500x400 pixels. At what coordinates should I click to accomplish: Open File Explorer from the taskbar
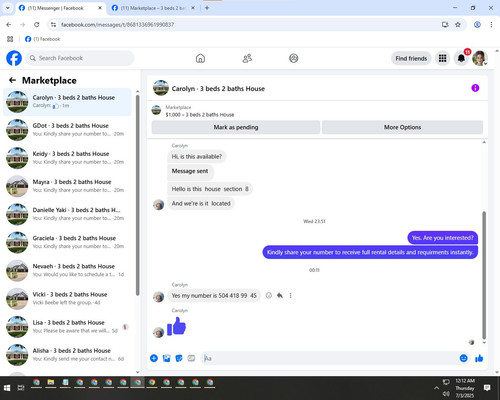(51, 383)
